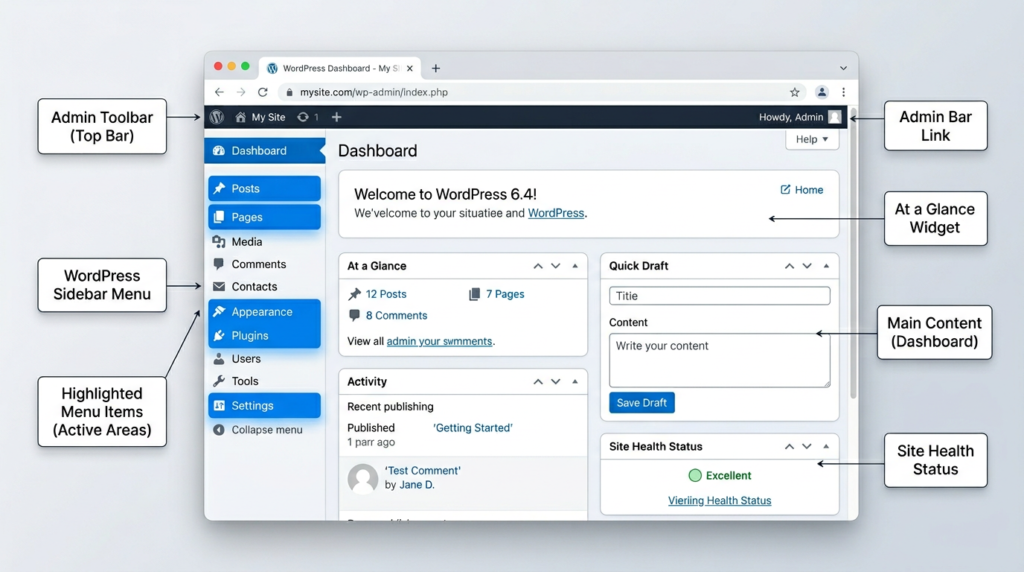Expand the Help dropdown

(x=812, y=139)
